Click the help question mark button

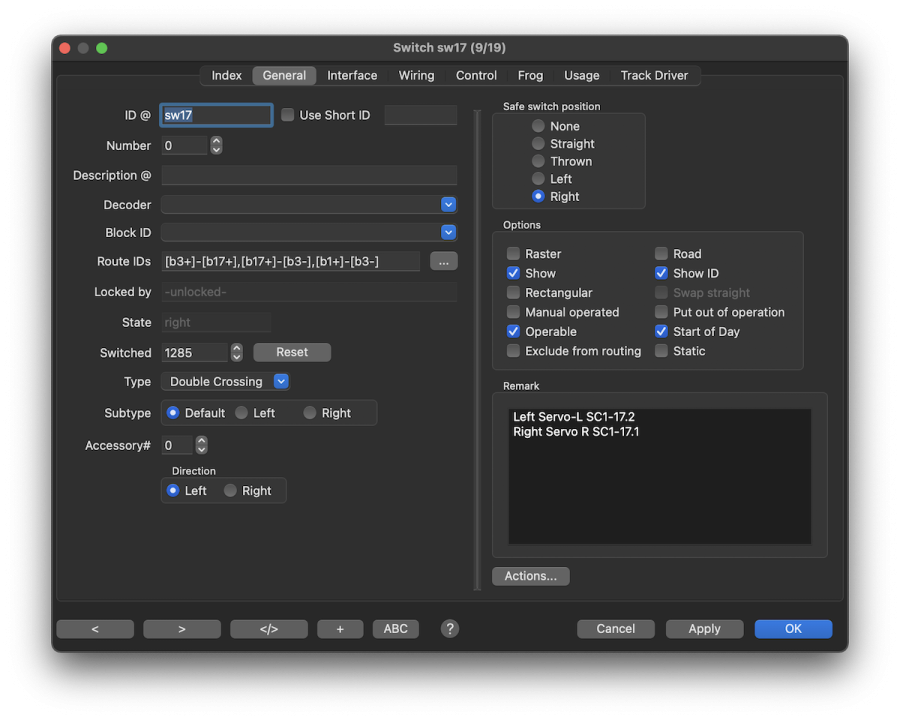coord(450,628)
